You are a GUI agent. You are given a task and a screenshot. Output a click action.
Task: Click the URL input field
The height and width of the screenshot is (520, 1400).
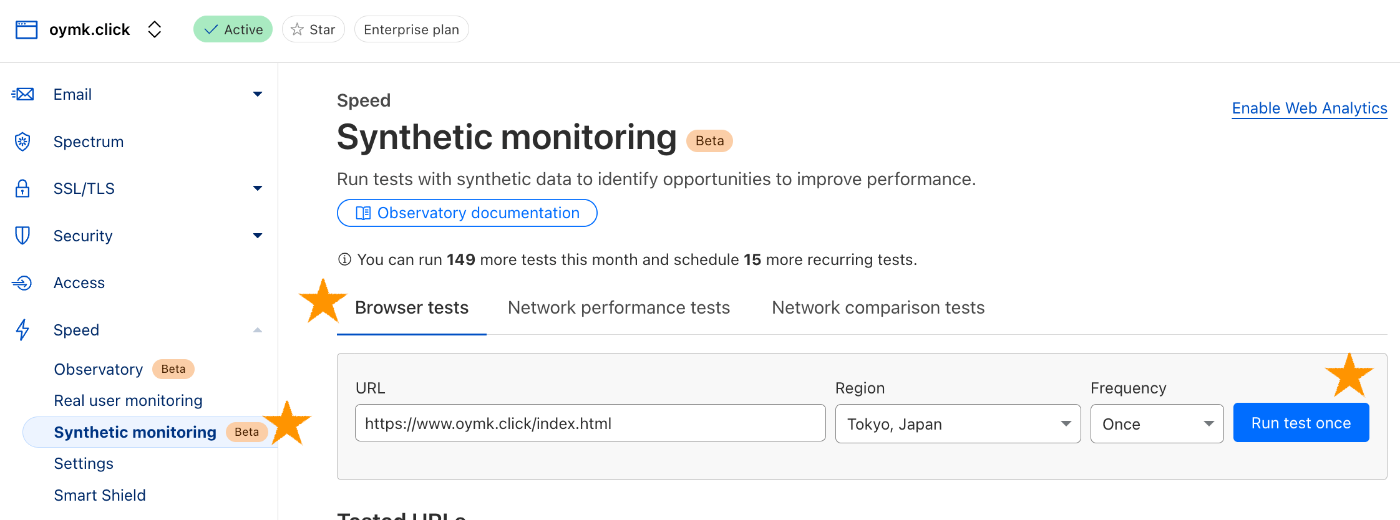590,424
